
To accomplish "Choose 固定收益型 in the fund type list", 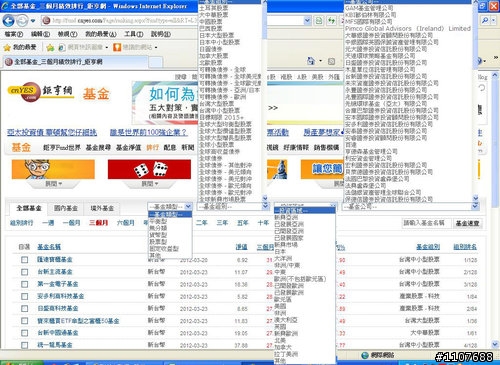I will 164,249.
